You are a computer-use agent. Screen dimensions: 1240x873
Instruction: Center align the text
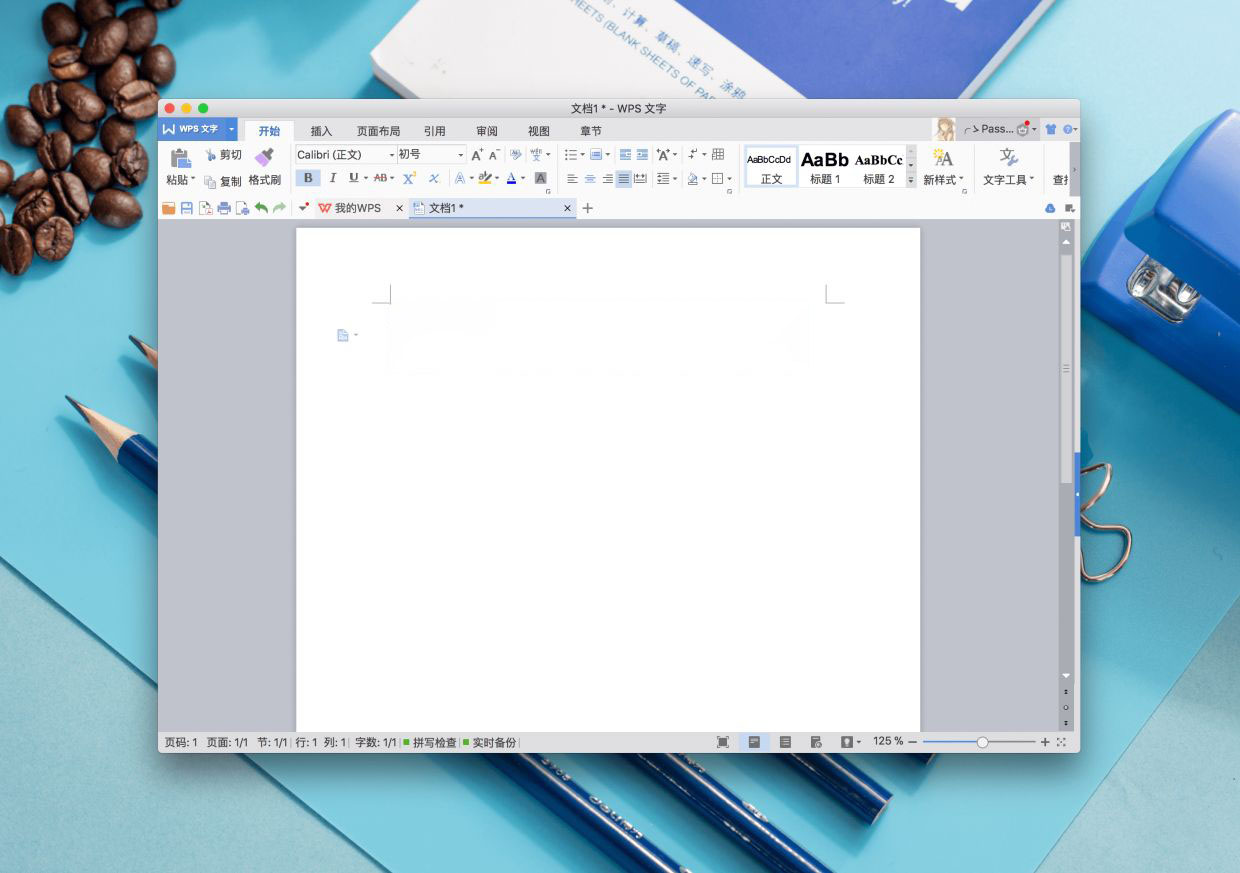point(590,179)
